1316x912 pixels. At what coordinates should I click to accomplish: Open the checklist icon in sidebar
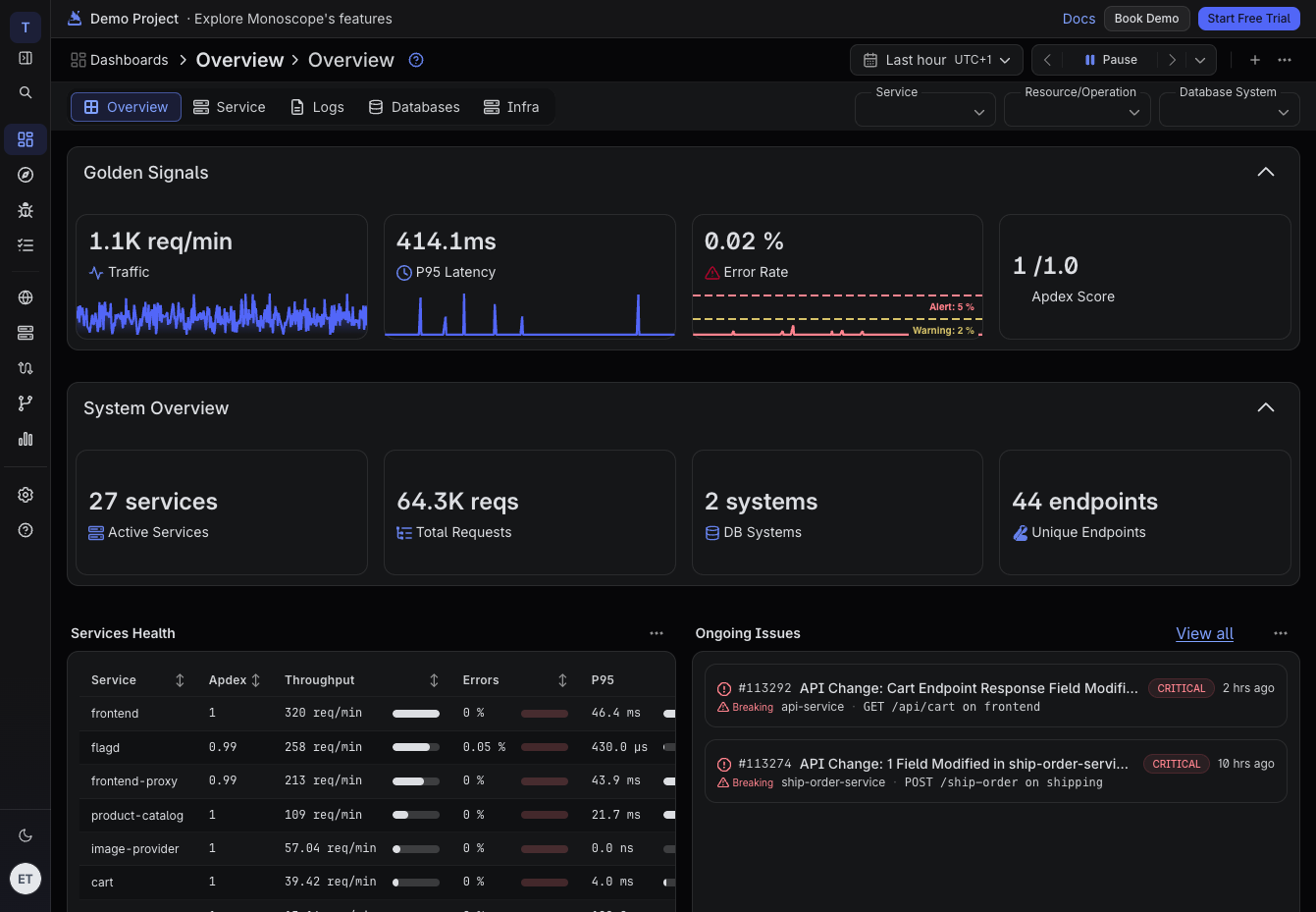26,245
